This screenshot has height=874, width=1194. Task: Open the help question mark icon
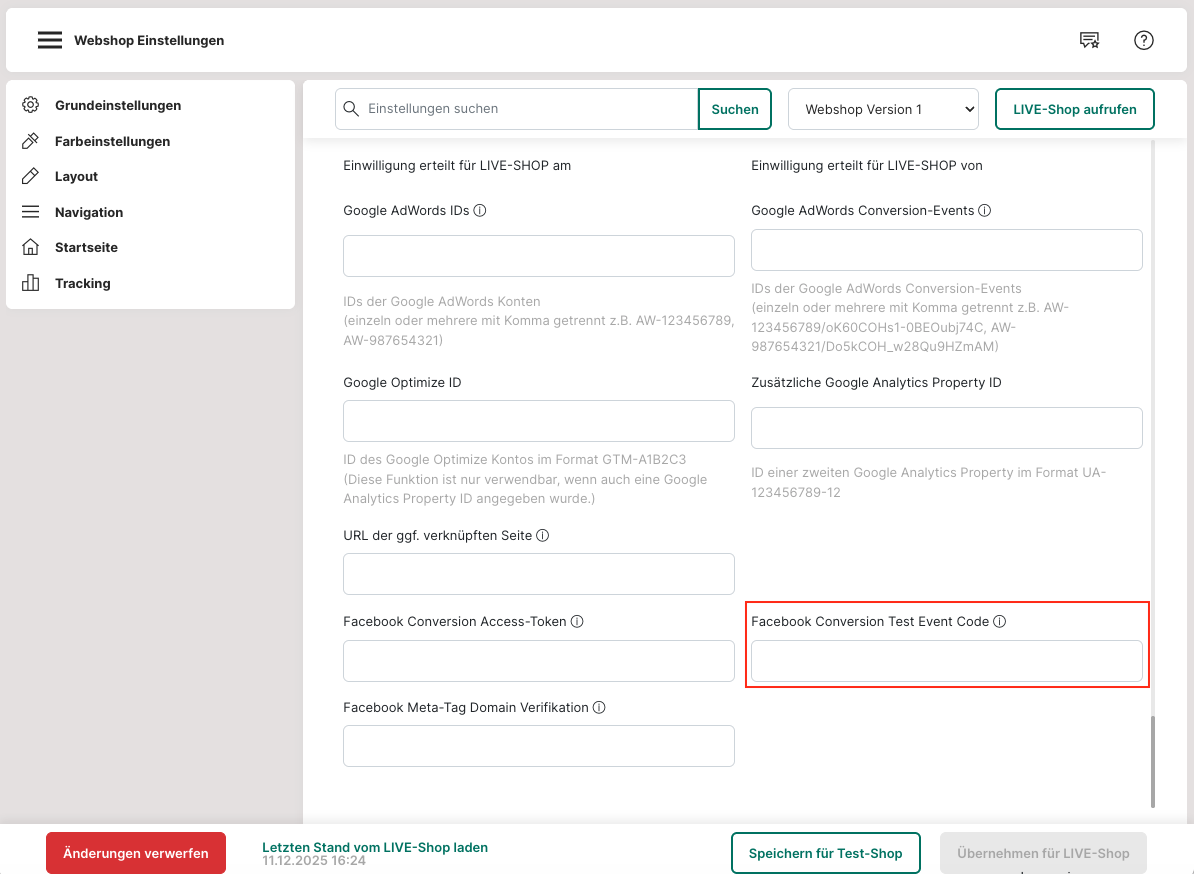pos(1144,41)
